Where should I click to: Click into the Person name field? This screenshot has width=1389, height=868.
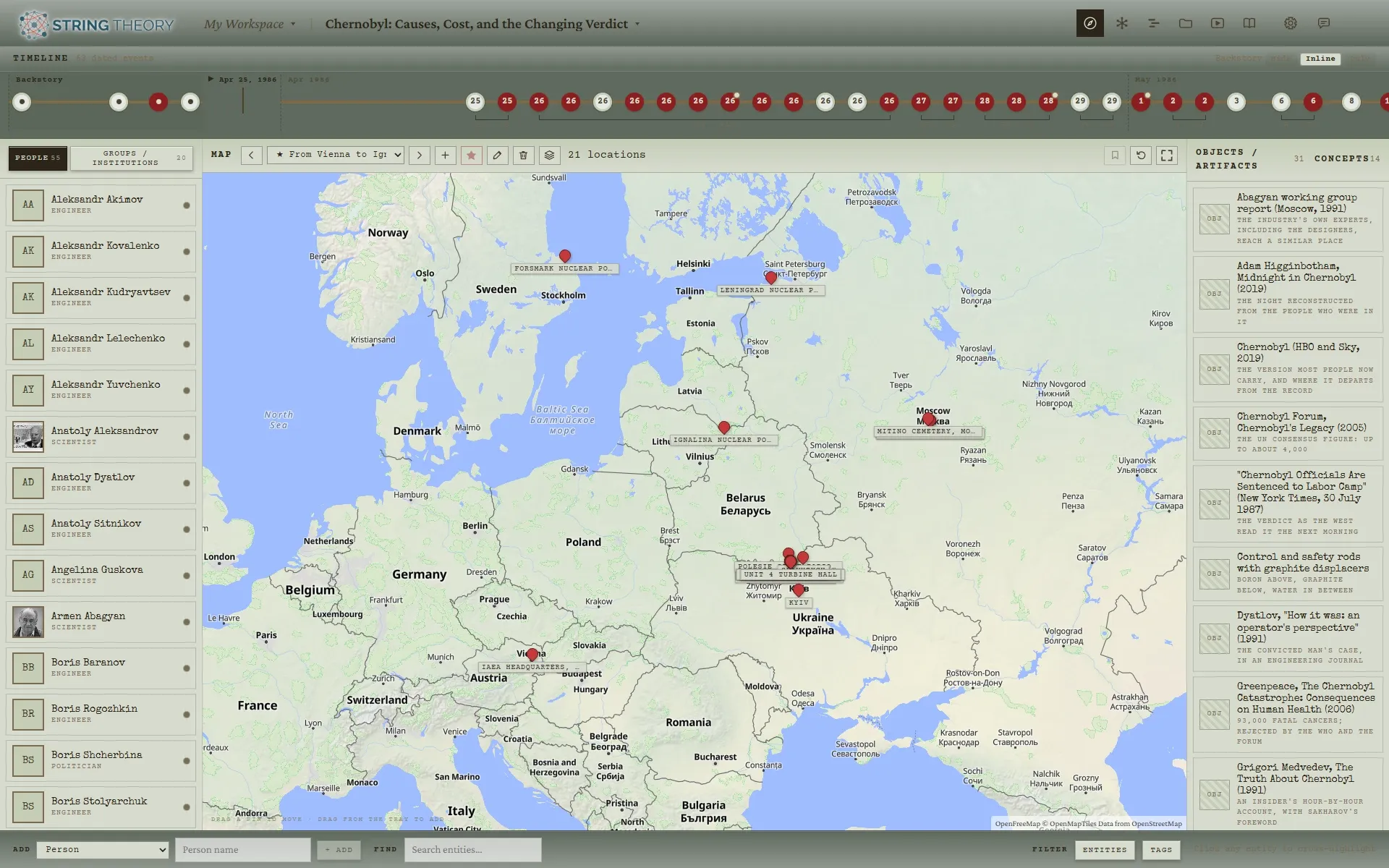click(243, 850)
